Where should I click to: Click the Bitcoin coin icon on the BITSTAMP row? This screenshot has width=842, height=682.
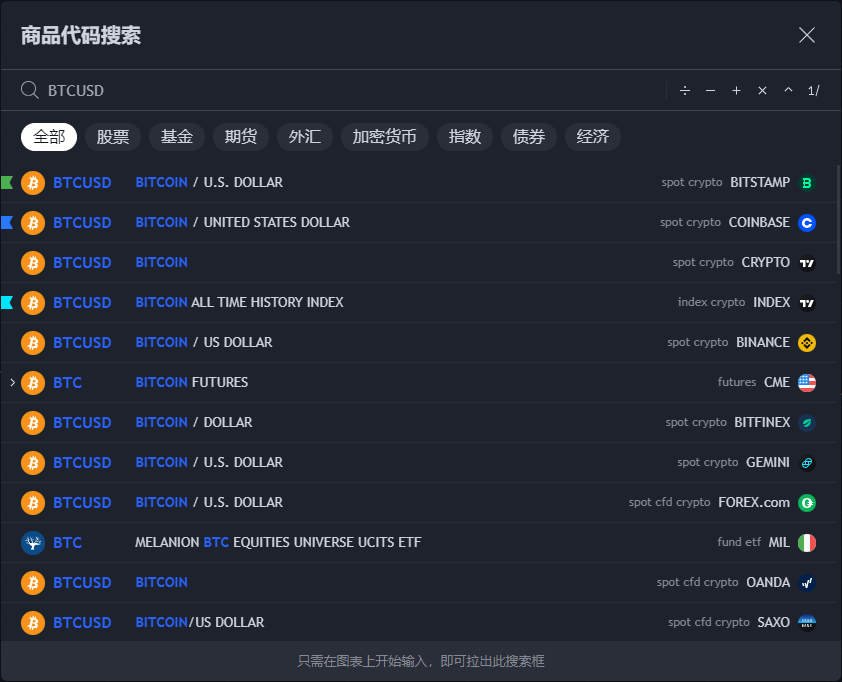[x=32, y=182]
